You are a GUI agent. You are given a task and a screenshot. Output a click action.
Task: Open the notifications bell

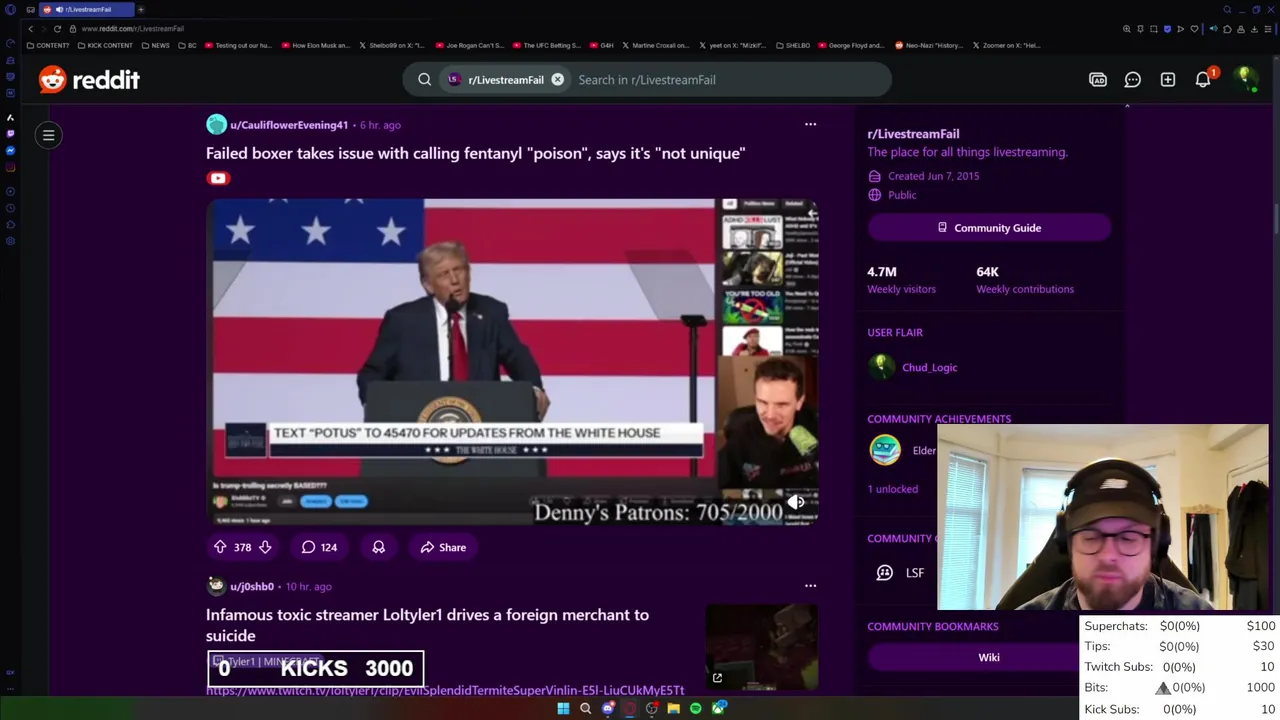1203,80
